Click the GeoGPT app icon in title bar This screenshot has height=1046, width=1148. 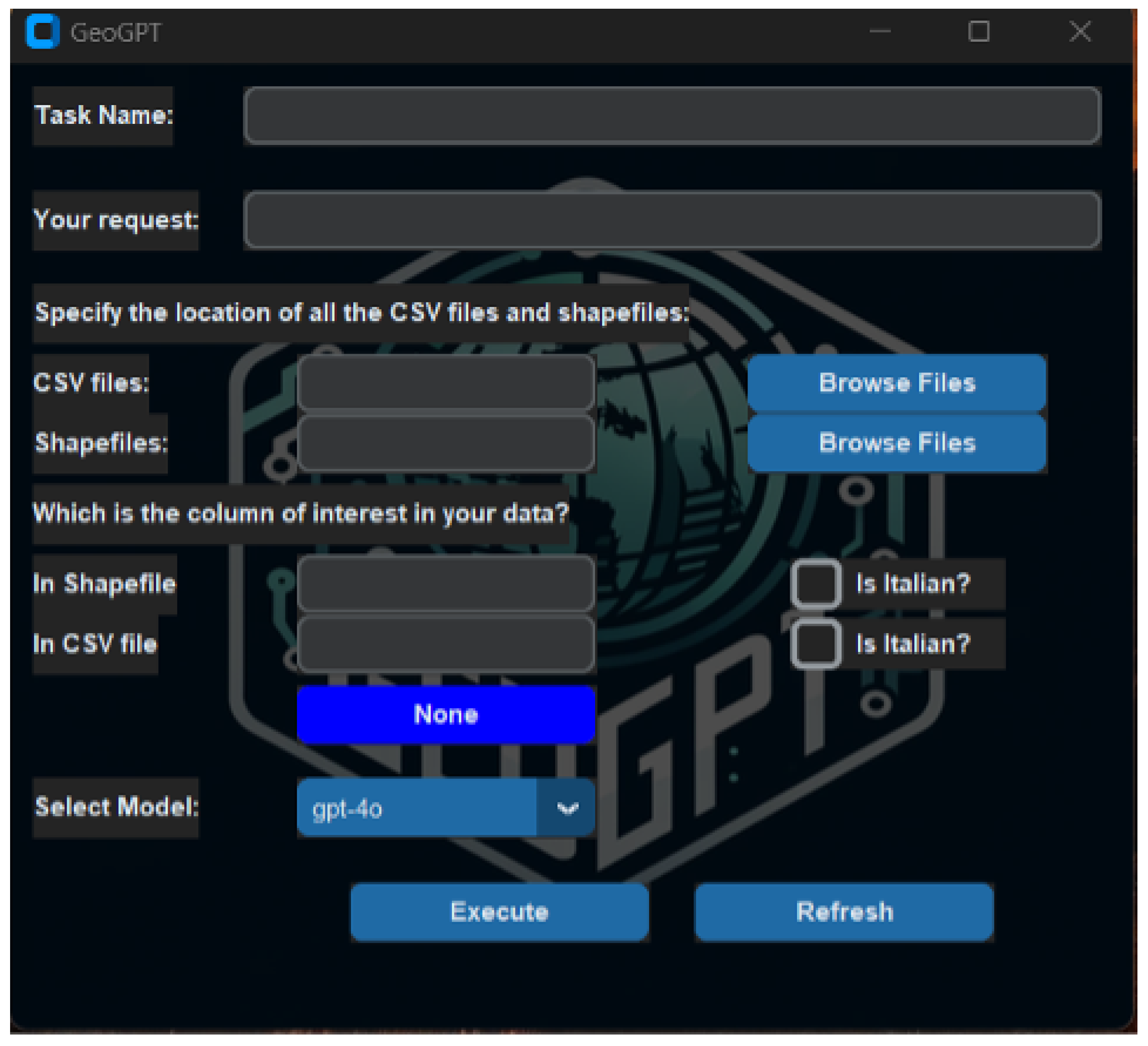[42, 32]
